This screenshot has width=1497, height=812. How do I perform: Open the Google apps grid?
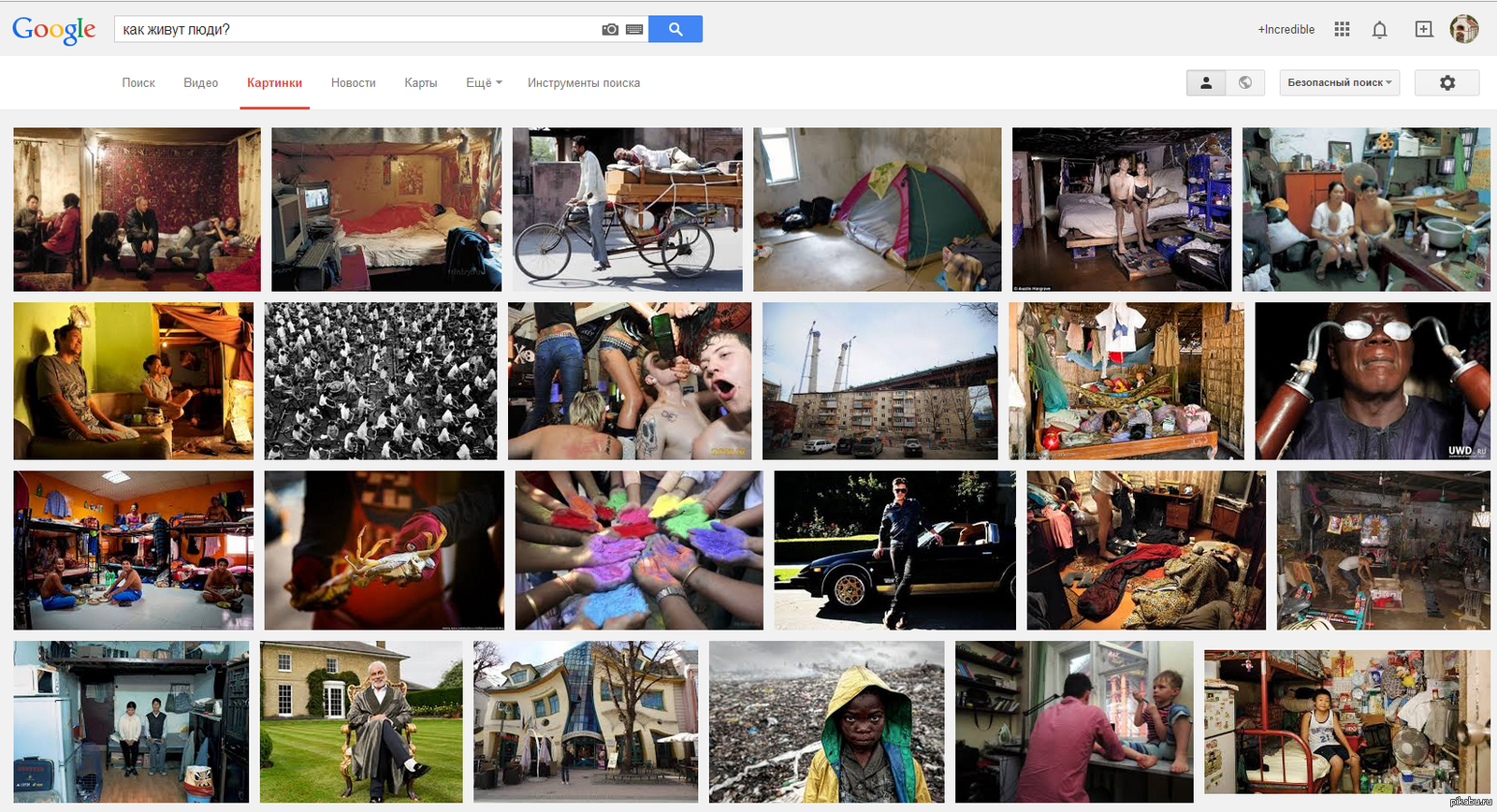coord(1342,30)
